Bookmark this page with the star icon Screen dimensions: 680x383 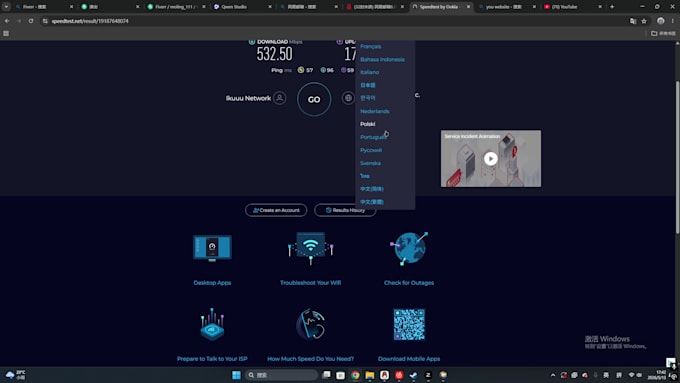[644, 21]
